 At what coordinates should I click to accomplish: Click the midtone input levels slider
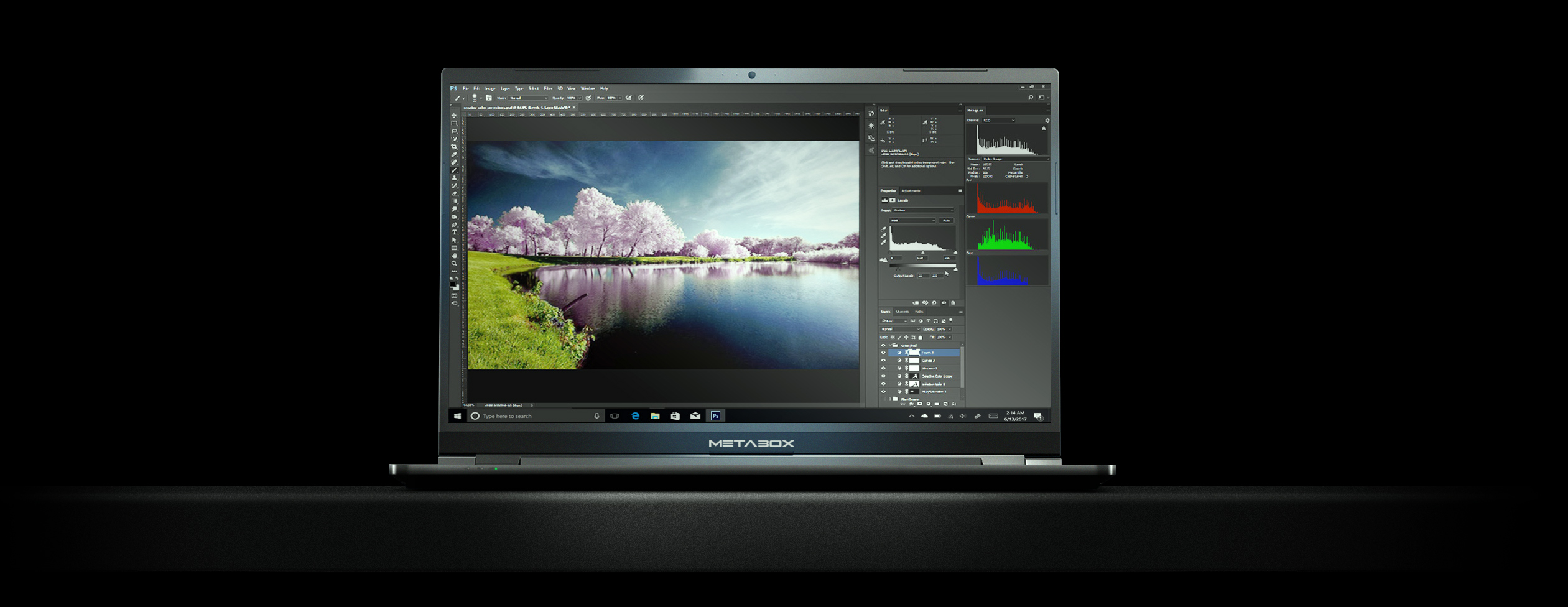pos(923,253)
